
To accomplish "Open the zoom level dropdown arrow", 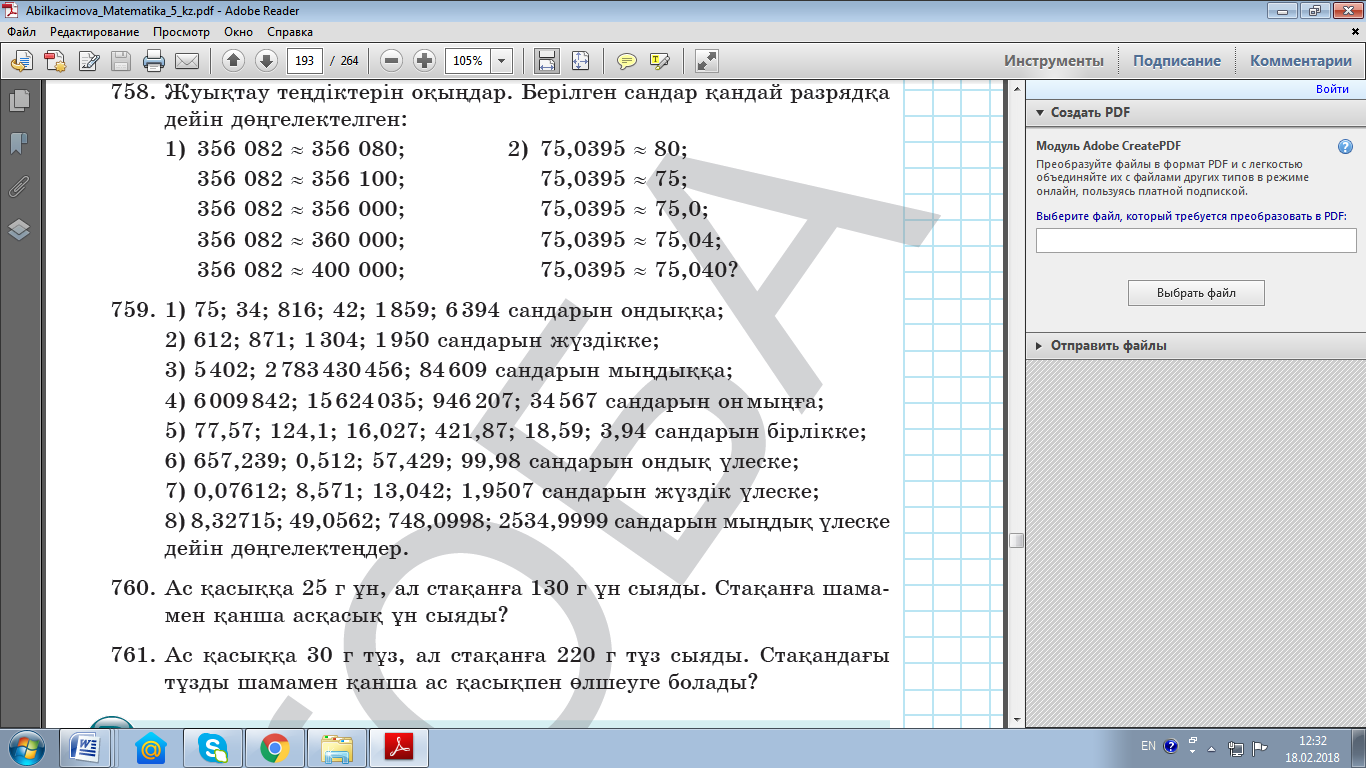I will pos(502,61).
